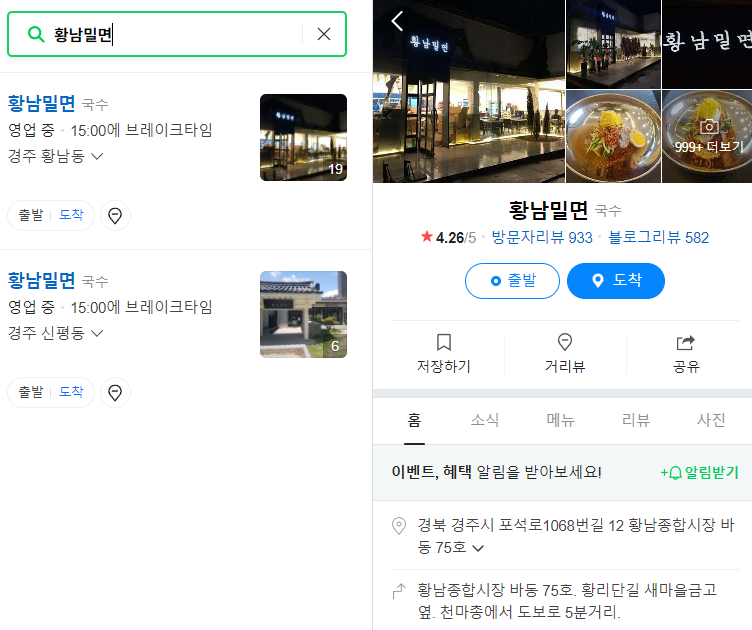Click the green search magnifier icon
The width and height of the screenshot is (752, 630).
pos(36,34)
